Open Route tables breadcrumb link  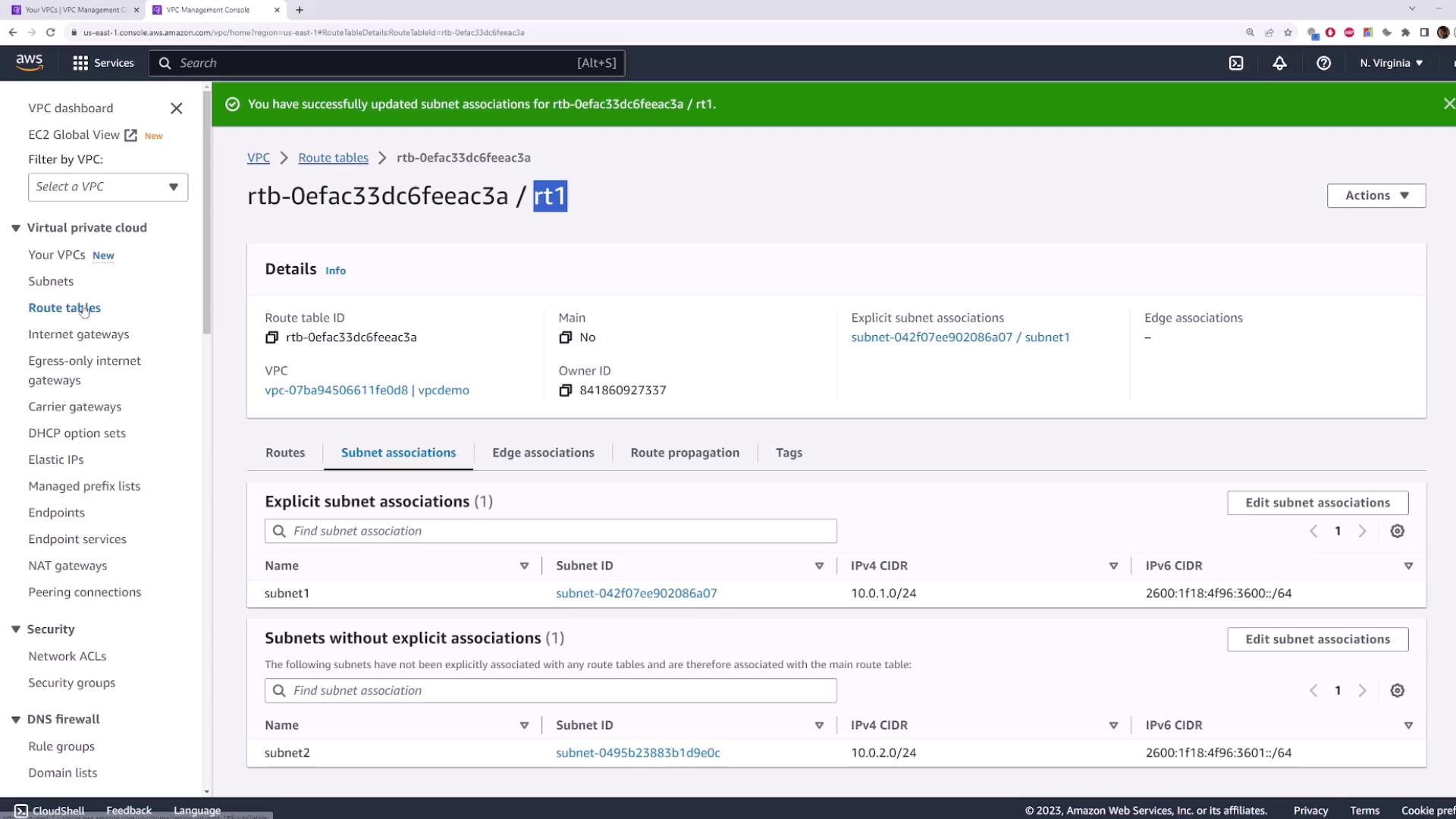pyautogui.click(x=333, y=158)
